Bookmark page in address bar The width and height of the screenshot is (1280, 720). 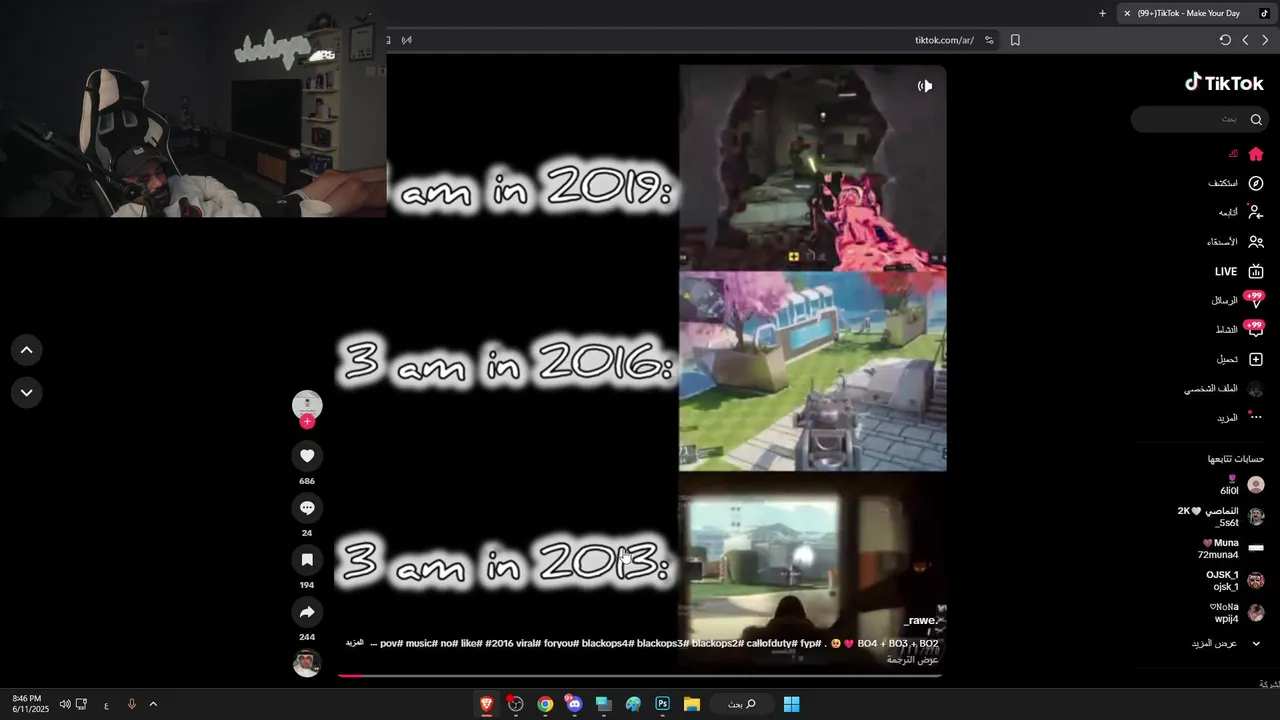pos(1015,40)
